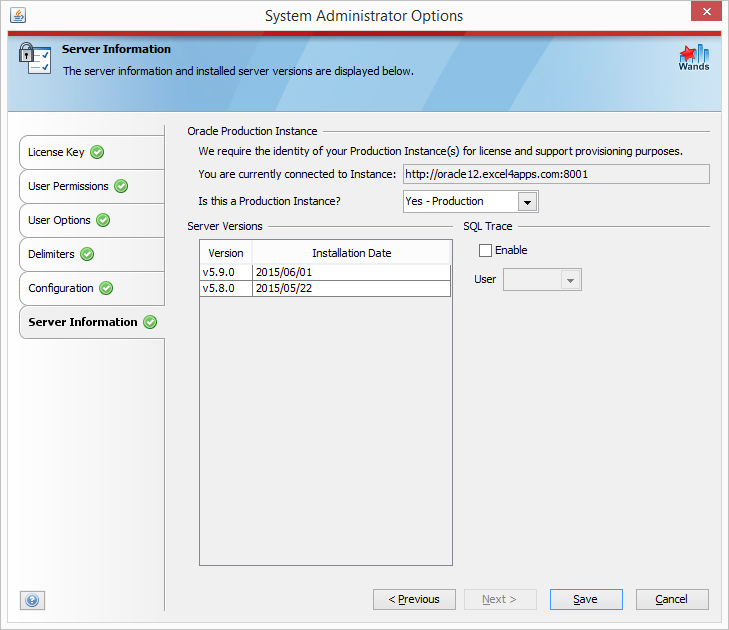Switch to the License Key tab
Image resolution: width=729 pixels, height=630 pixels.
92,152
